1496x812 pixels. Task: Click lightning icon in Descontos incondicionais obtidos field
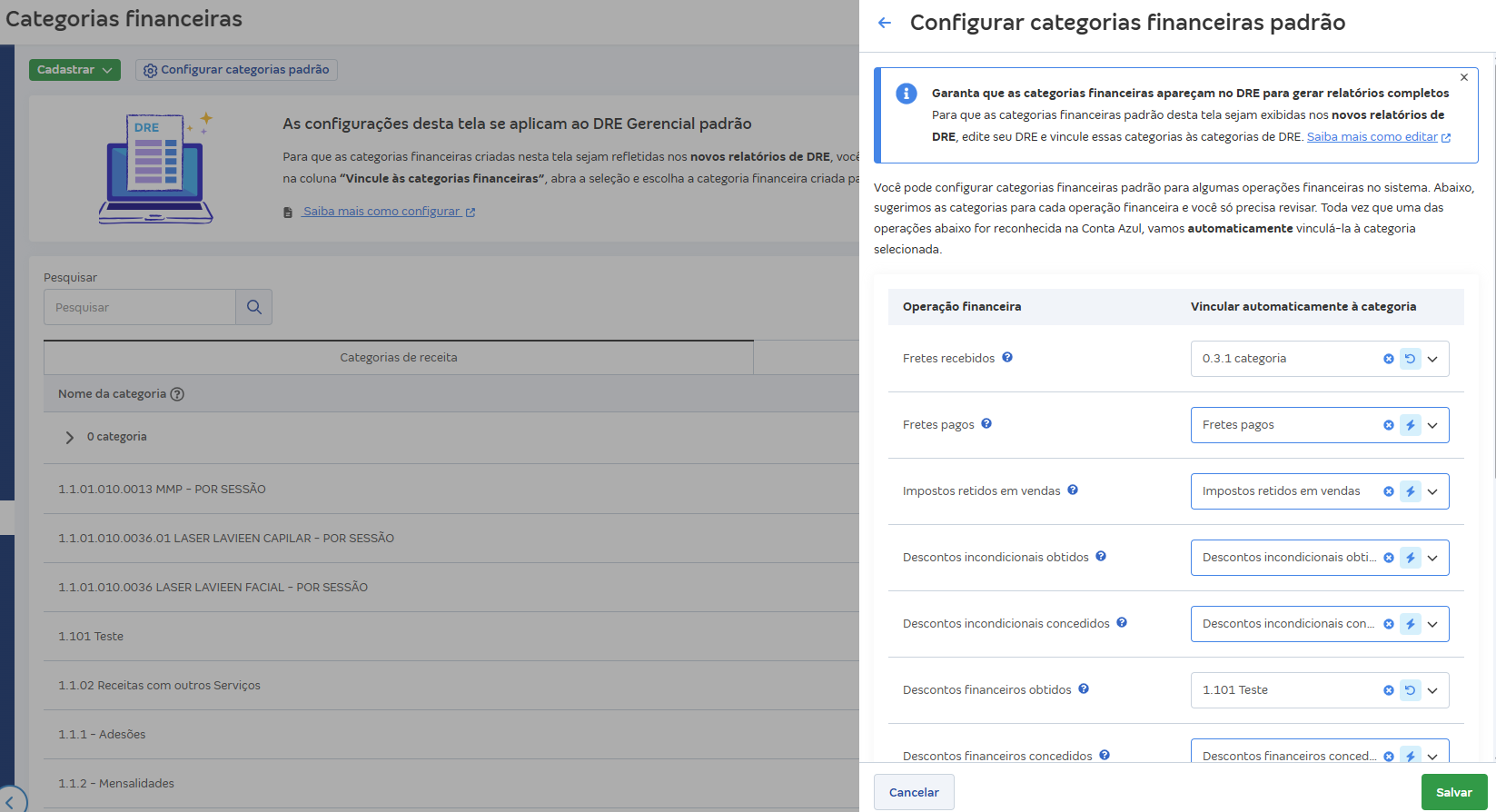pos(1411,558)
